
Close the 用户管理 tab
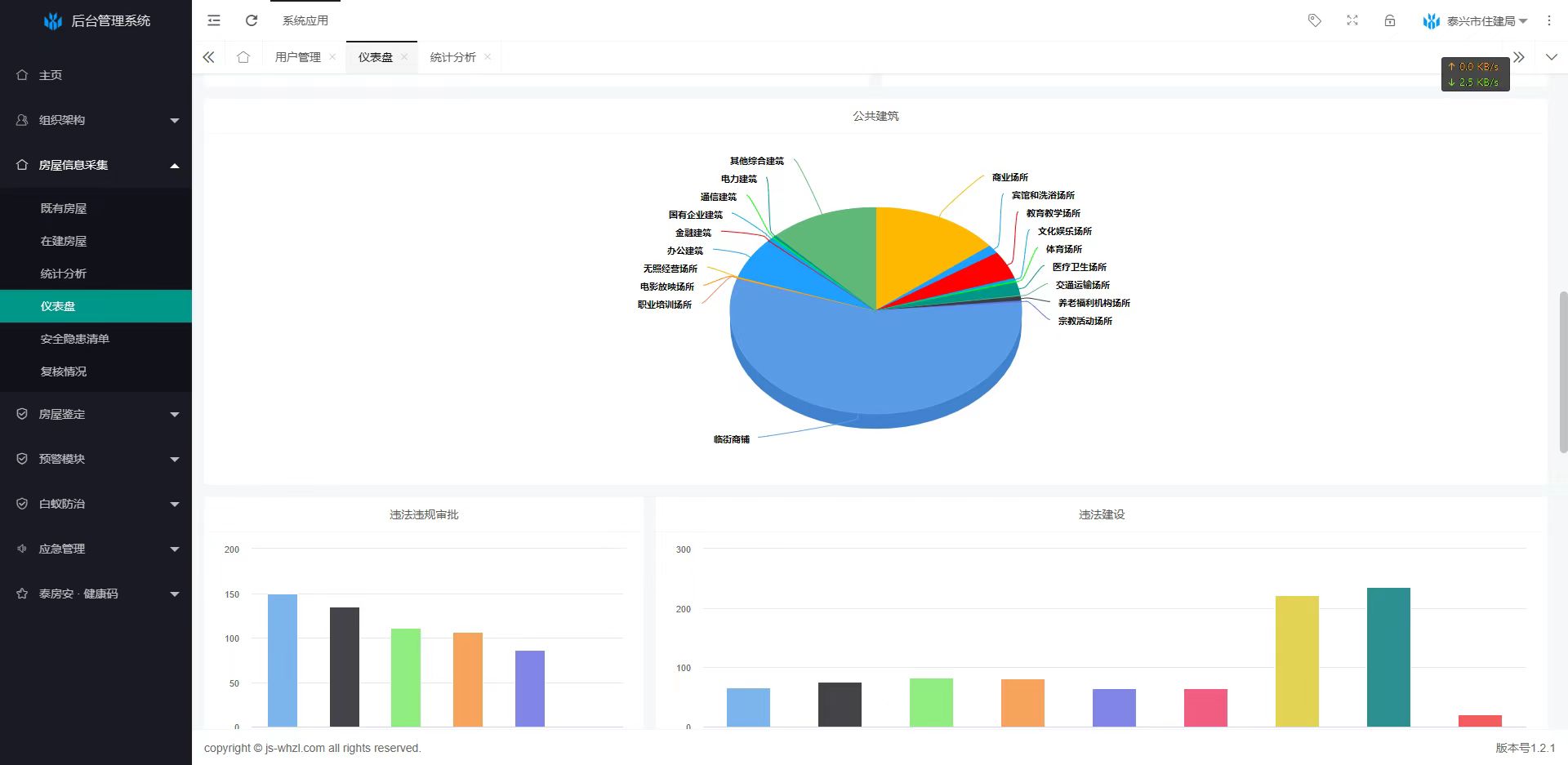[x=332, y=57]
